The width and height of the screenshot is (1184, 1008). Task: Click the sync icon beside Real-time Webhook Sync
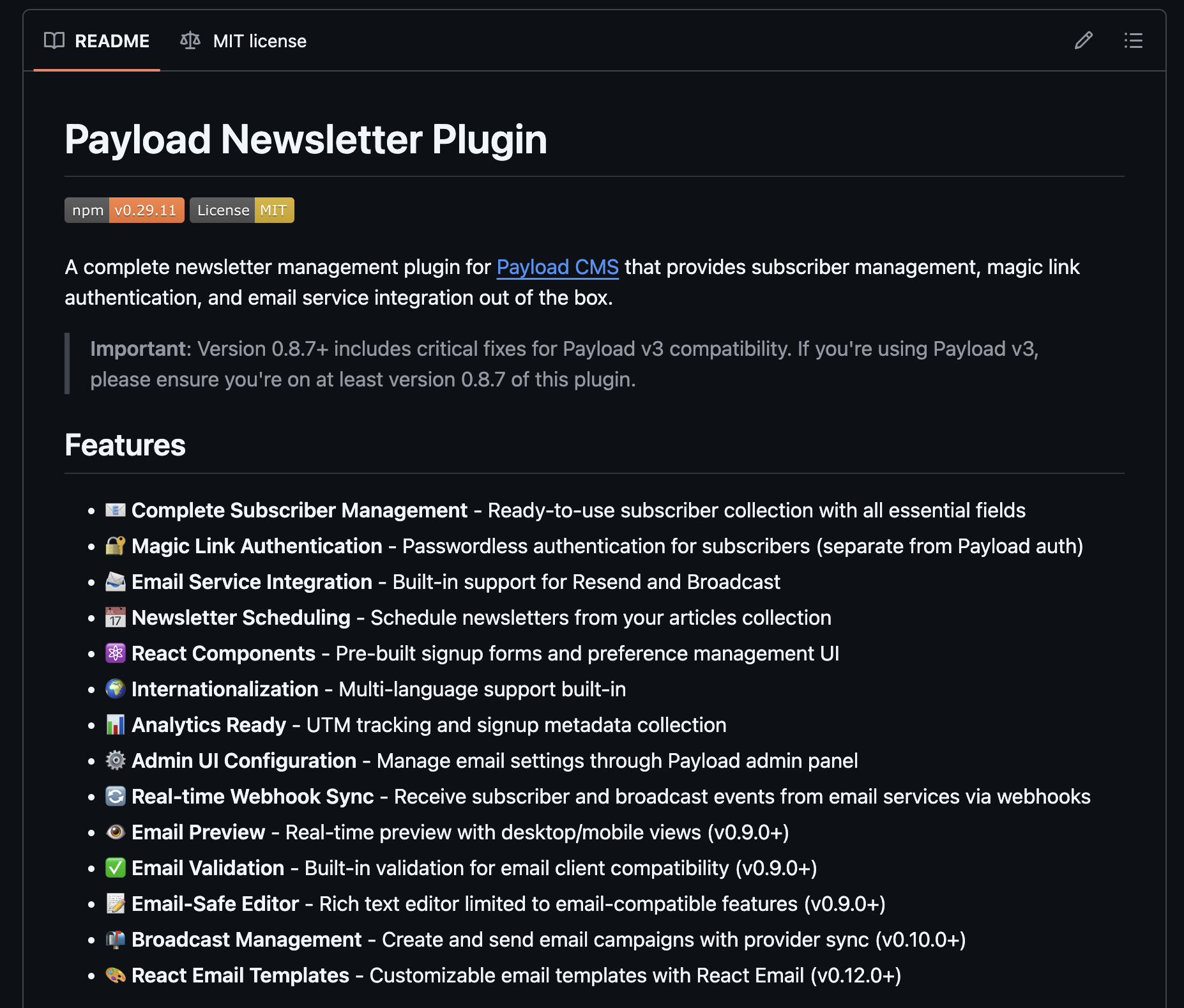pos(115,796)
